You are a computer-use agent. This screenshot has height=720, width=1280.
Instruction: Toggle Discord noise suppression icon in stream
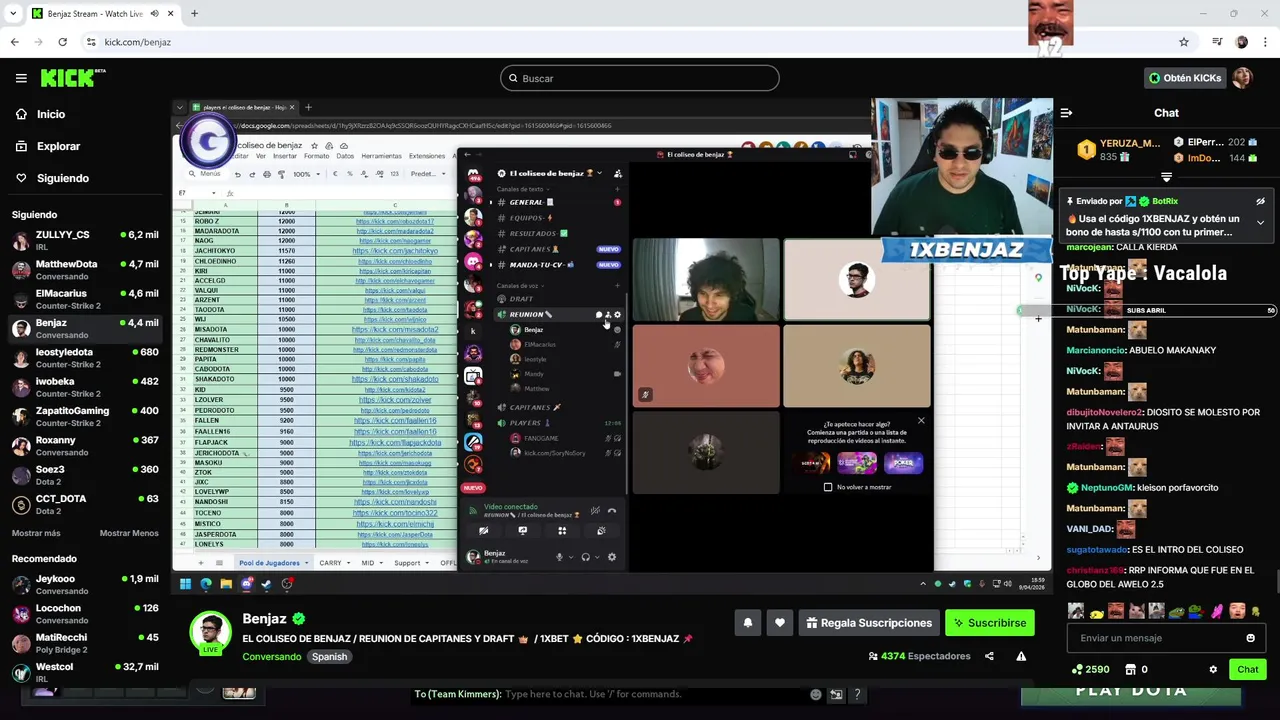pos(595,511)
